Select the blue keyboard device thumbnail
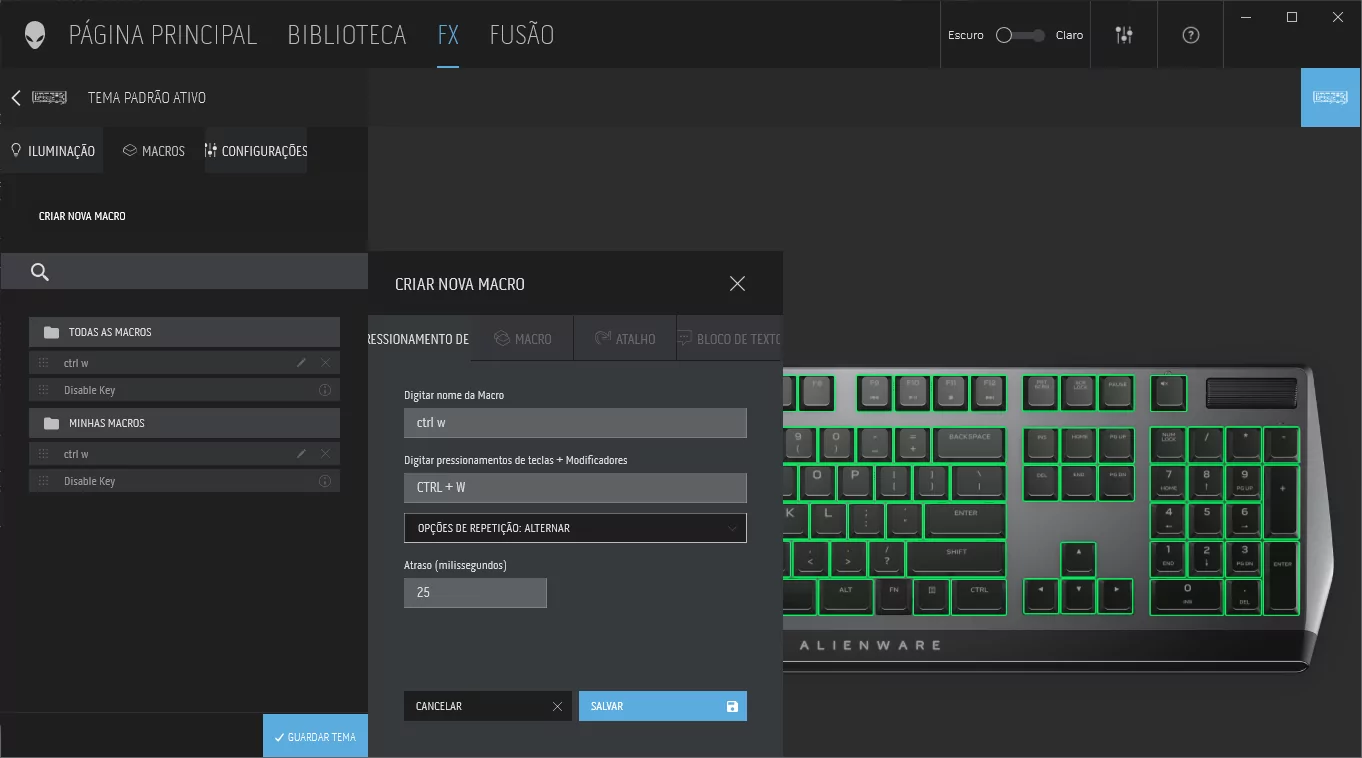 1330,97
